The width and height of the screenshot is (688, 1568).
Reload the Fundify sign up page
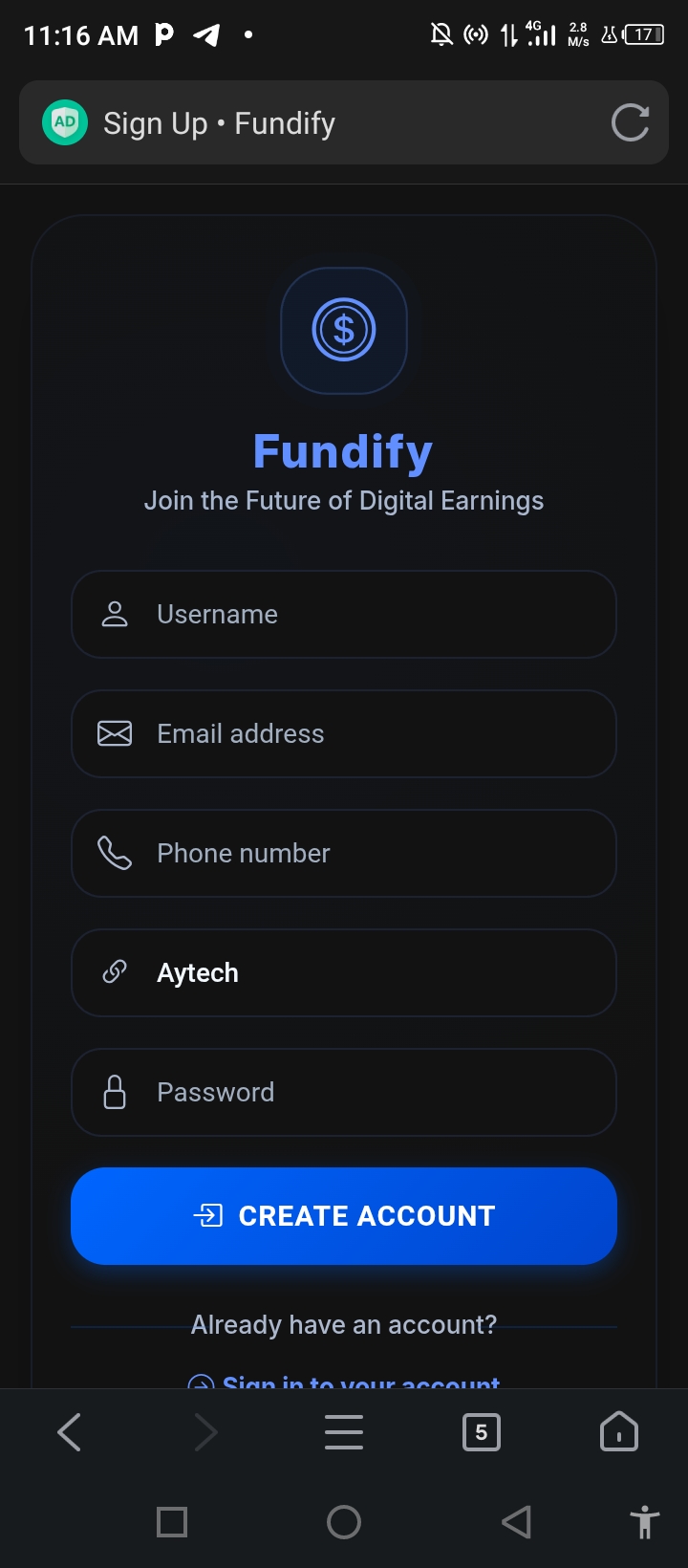(x=630, y=122)
